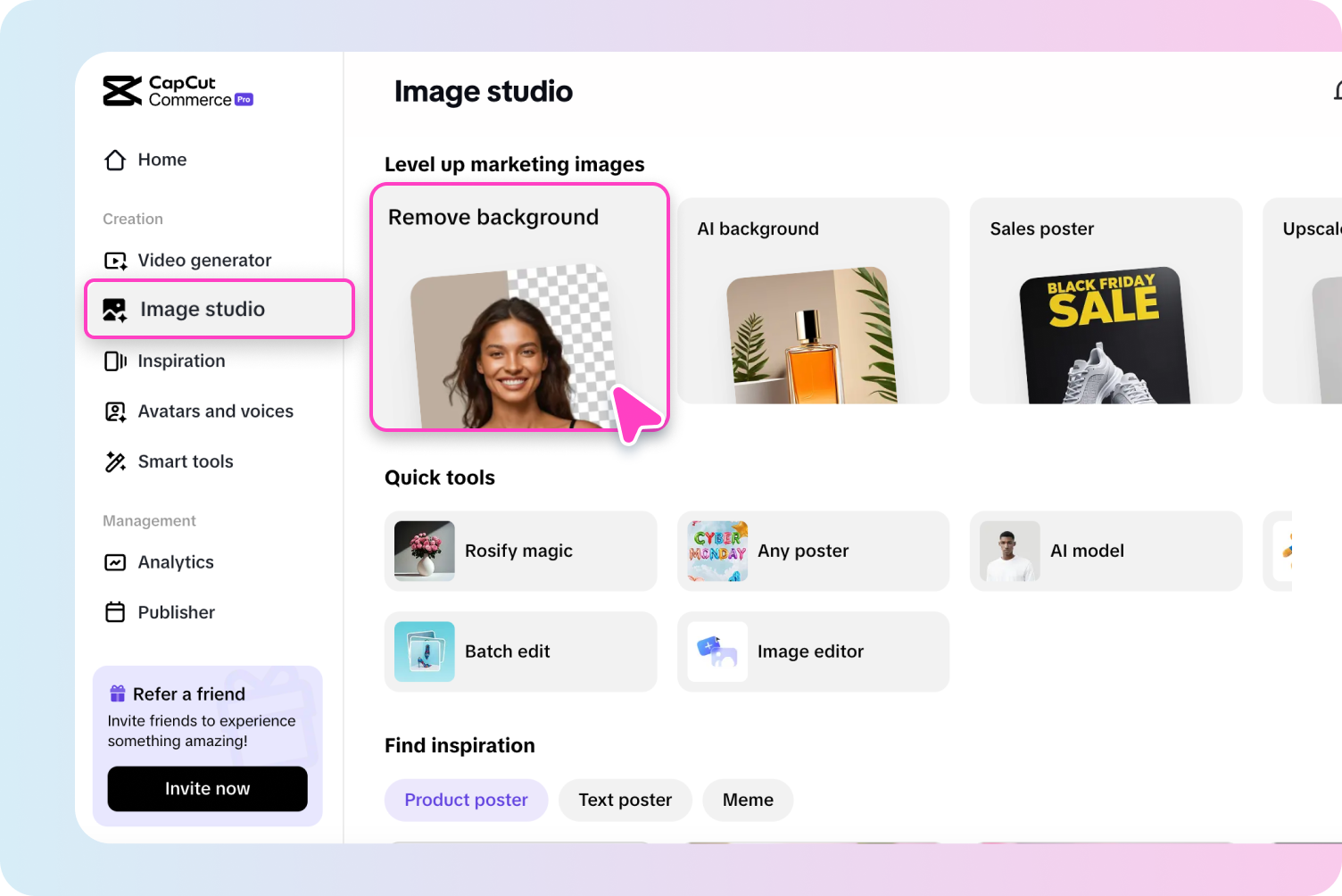Open Avatars and voices
Image resolution: width=1342 pixels, height=896 pixels.
(215, 411)
